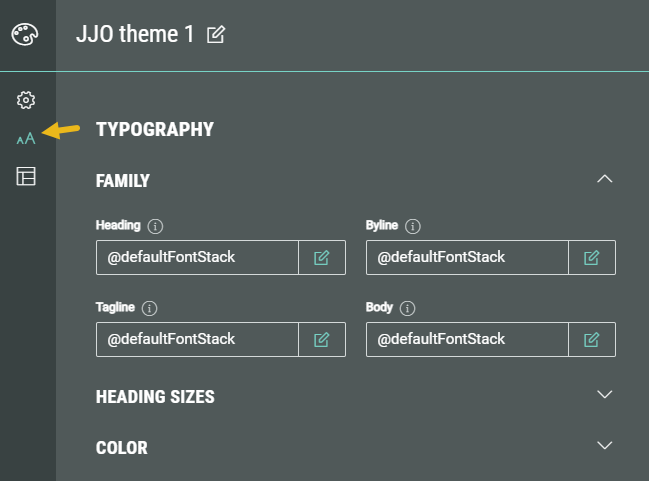Screen dimensions: 649x481
Task: Click edit icon for Heading font
Action: [322, 257]
